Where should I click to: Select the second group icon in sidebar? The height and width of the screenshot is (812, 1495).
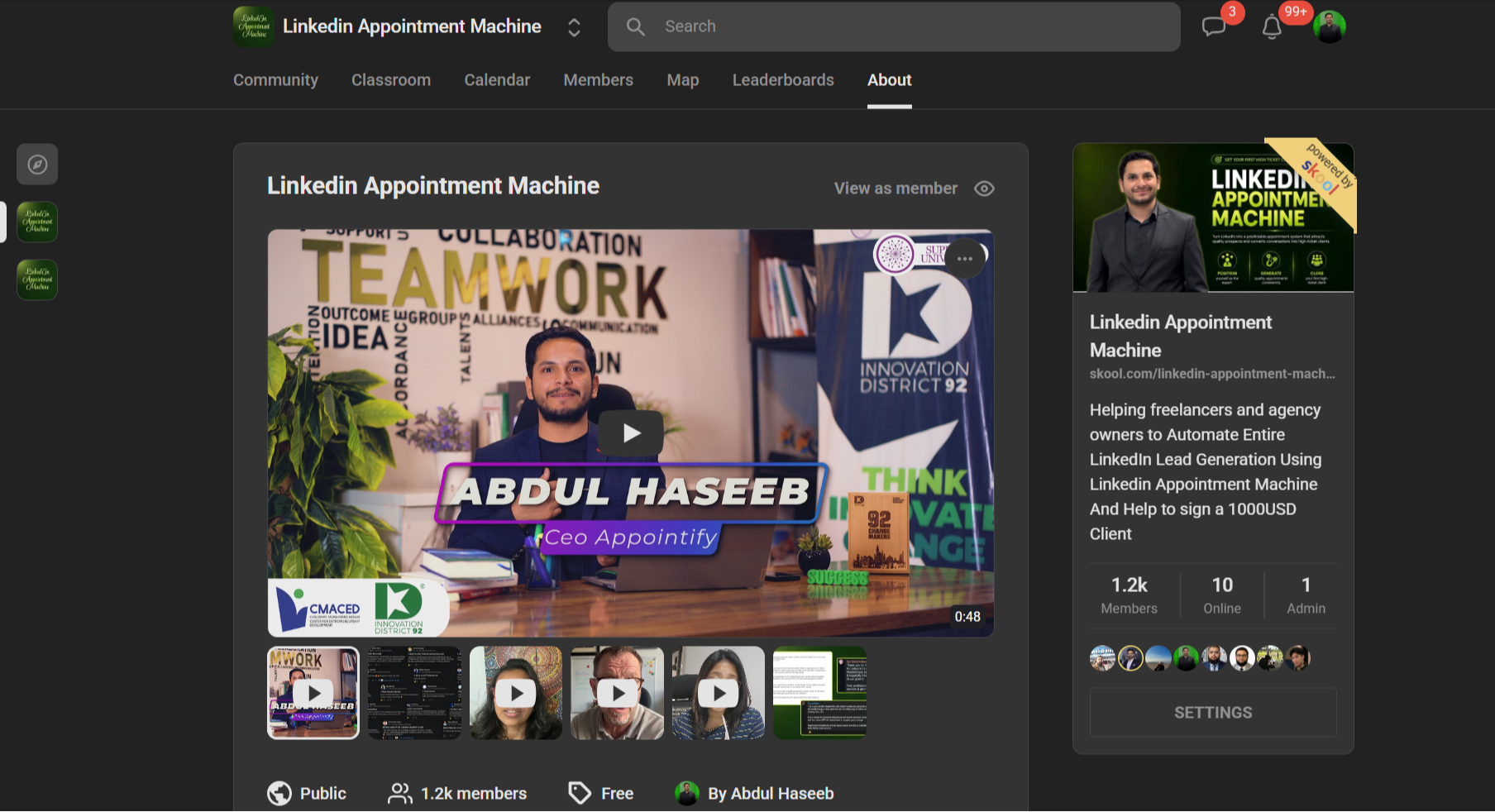click(x=37, y=279)
